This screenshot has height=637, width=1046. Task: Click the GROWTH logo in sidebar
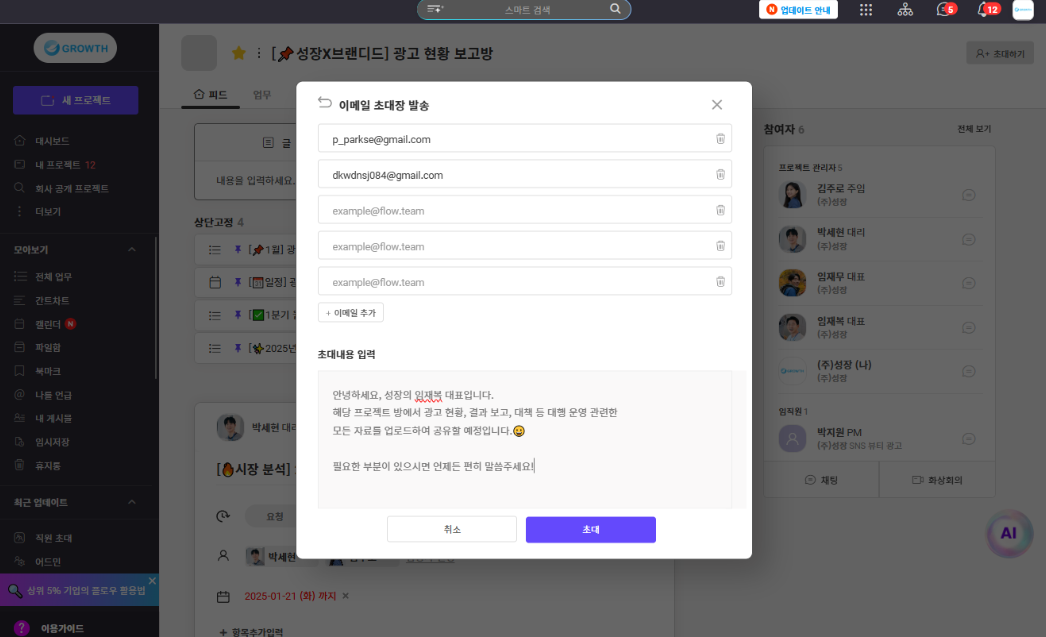75,48
